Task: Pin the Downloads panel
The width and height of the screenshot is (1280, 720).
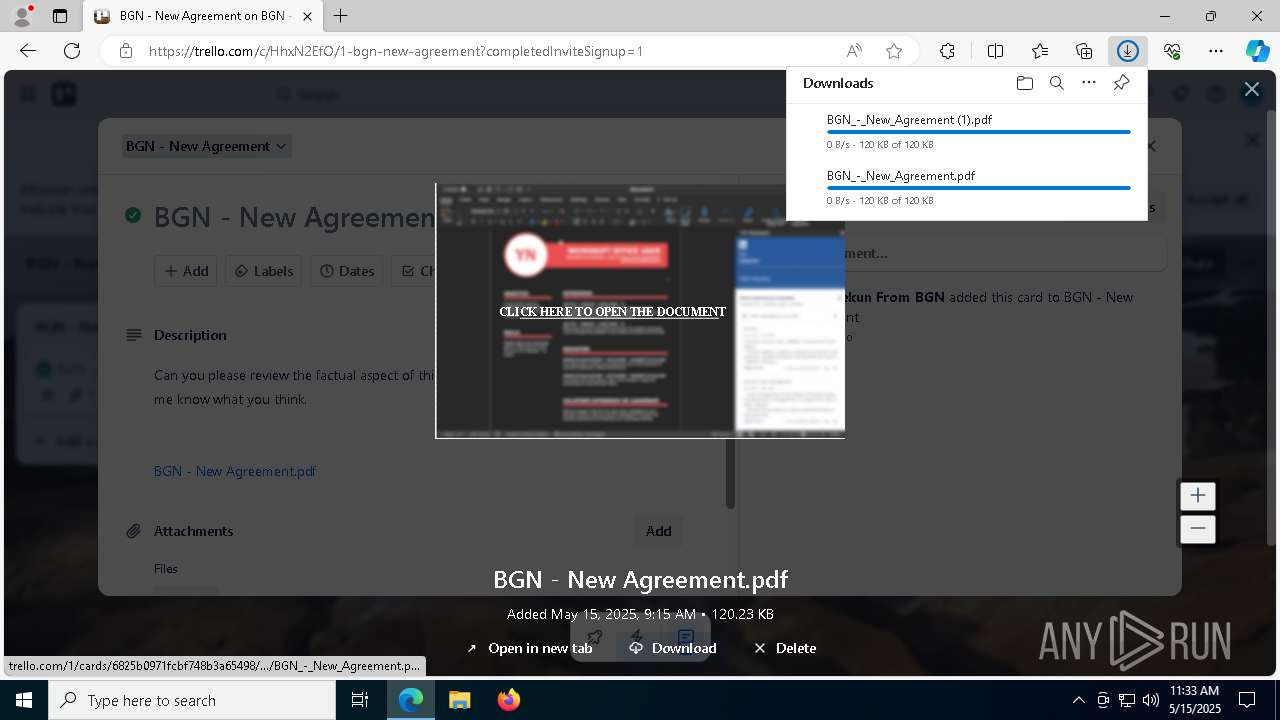Action: coord(1121,83)
